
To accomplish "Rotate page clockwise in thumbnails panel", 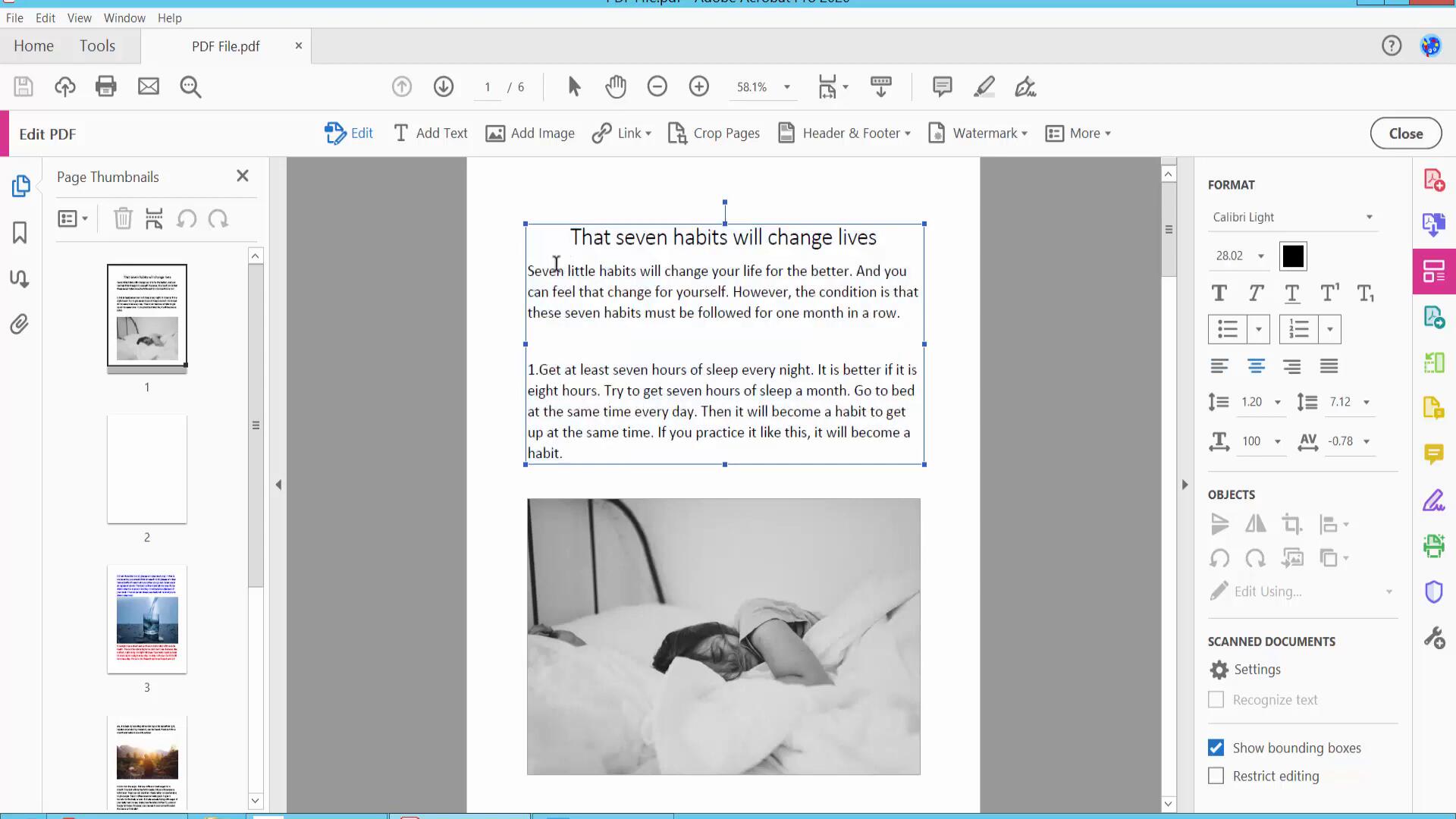I will click(x=218, y=219).
